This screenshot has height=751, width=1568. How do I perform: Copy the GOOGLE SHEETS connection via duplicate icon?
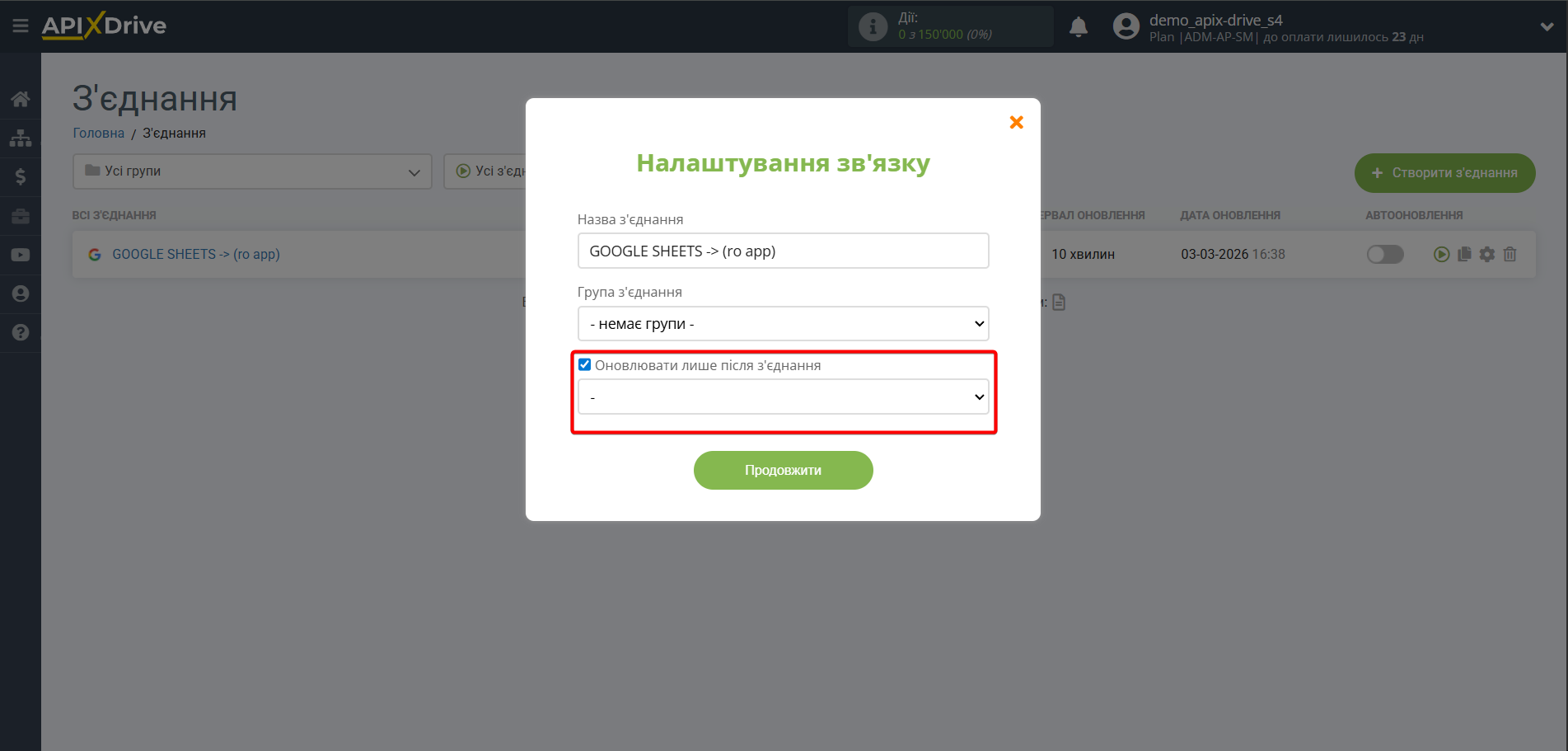tap(1463, 254)
